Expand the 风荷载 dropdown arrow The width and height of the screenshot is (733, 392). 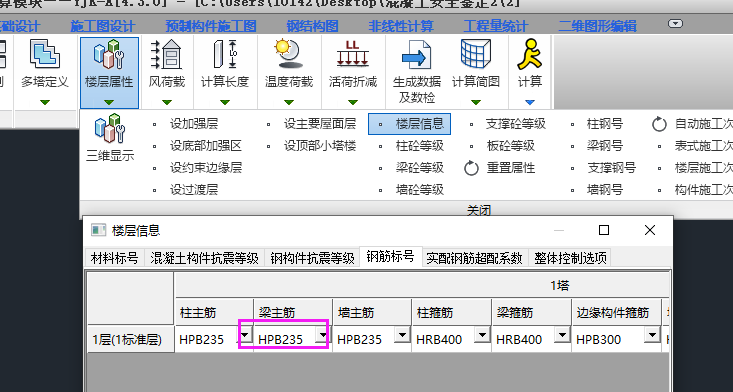click(x=166, y=102)
